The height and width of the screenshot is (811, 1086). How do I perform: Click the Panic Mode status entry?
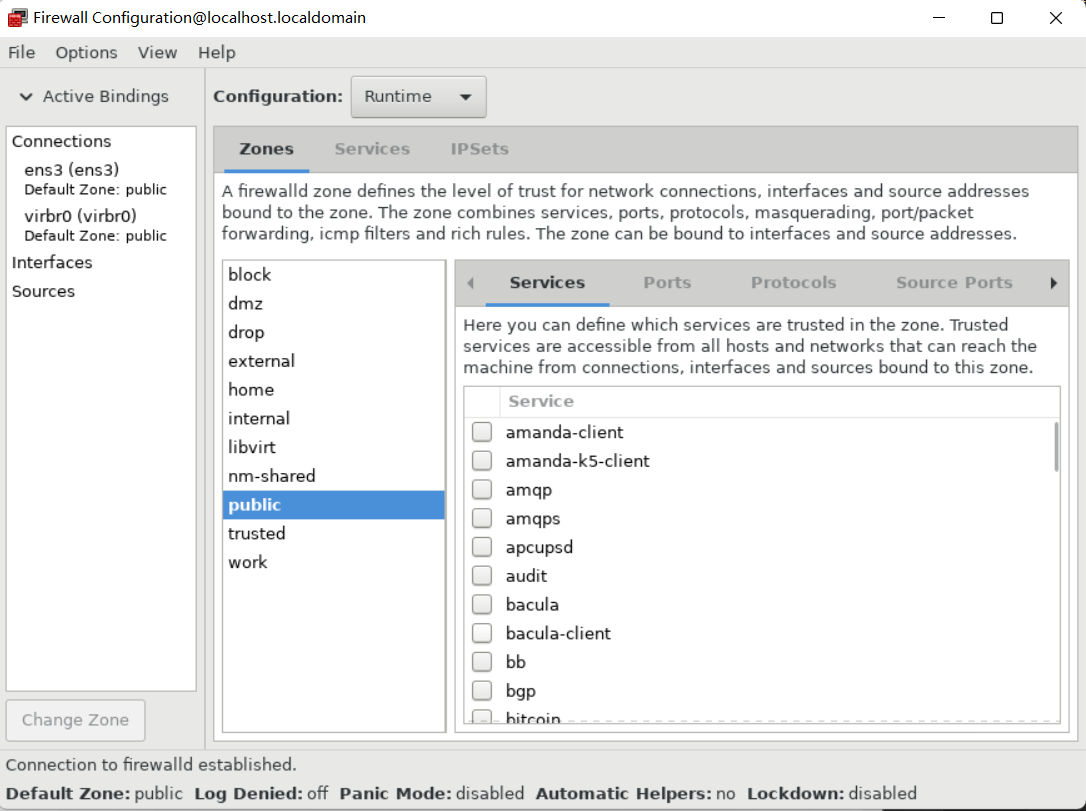click(431, 794)
